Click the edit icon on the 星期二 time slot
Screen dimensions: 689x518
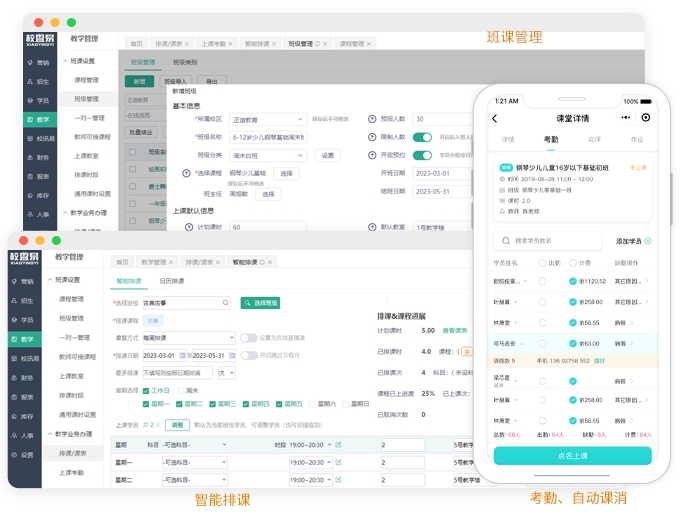pyautogui.click(x=338, y=480)
